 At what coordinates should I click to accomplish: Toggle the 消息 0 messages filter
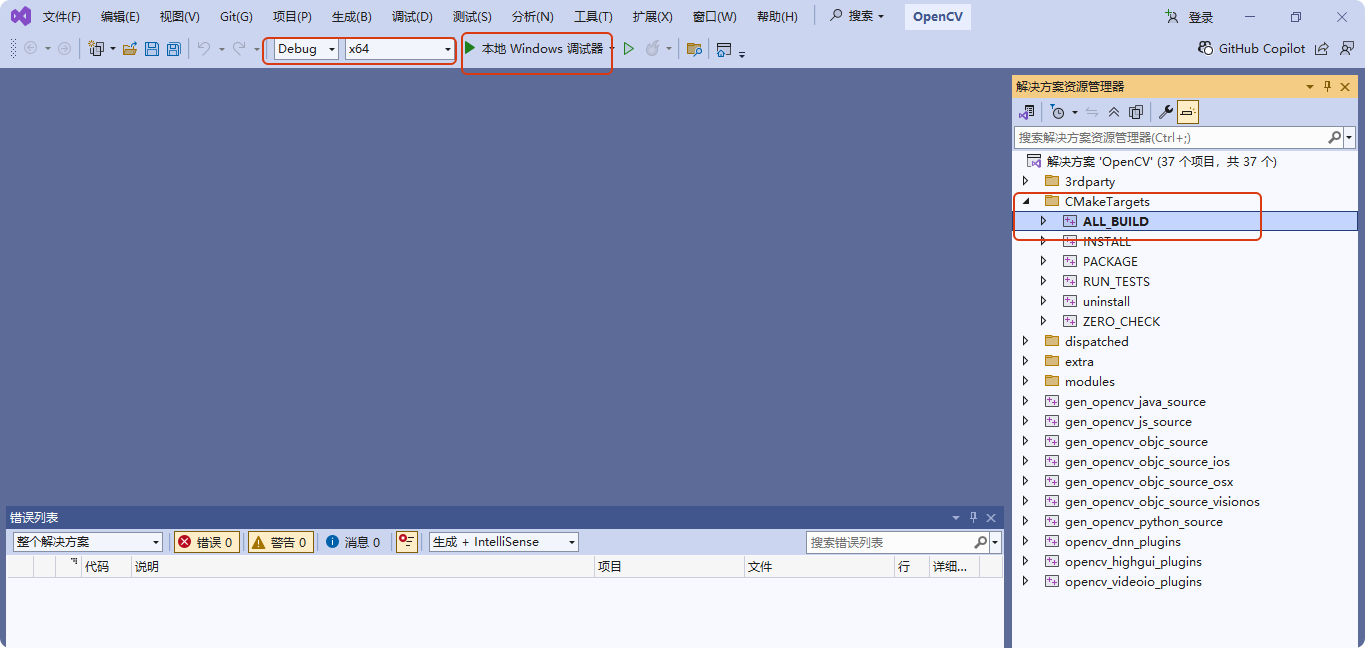coord(353,542)
